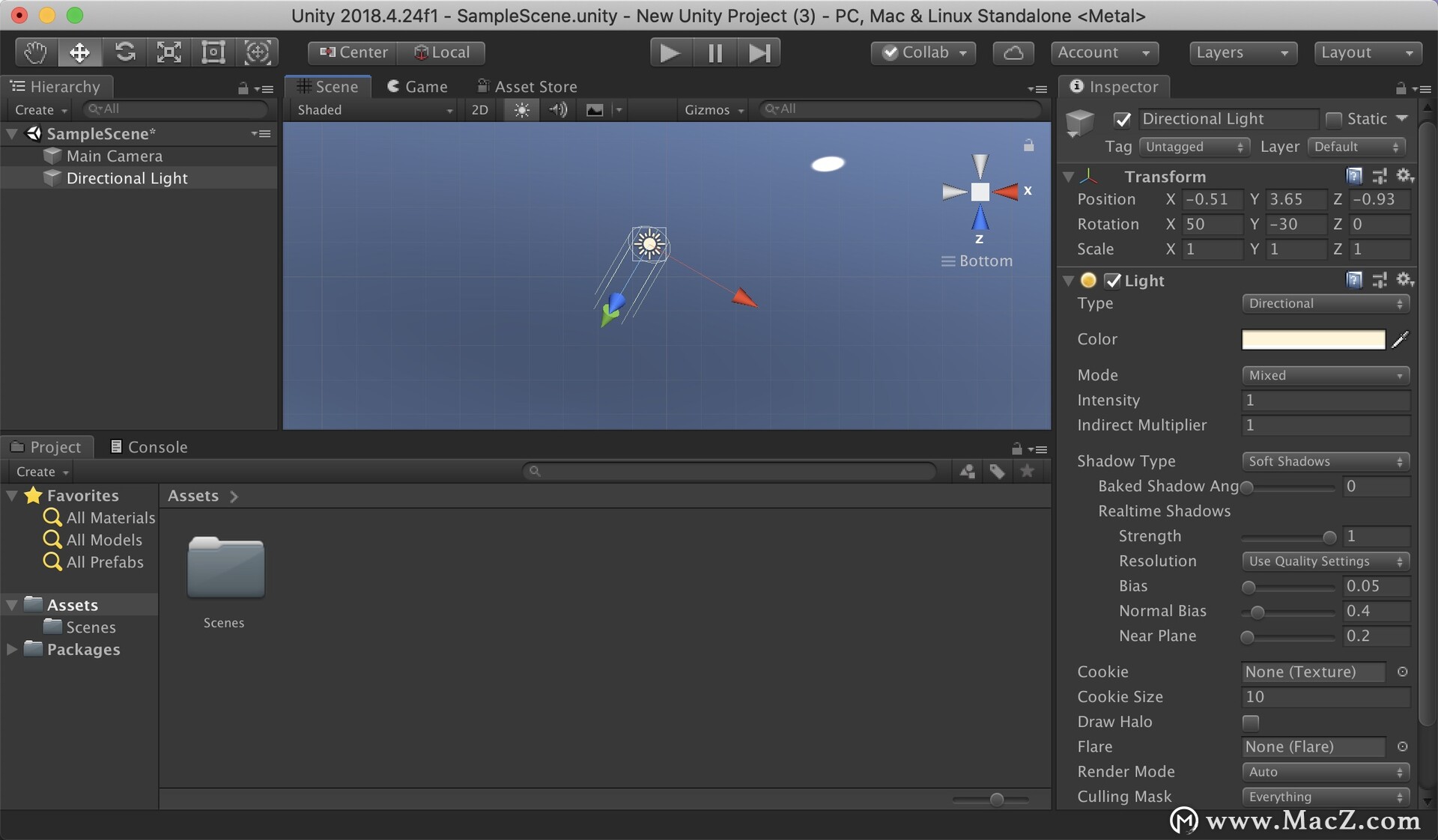Toggle Local handle rotation button
The width and height of the screenshot is (1438, 840).
coord(441,52)
